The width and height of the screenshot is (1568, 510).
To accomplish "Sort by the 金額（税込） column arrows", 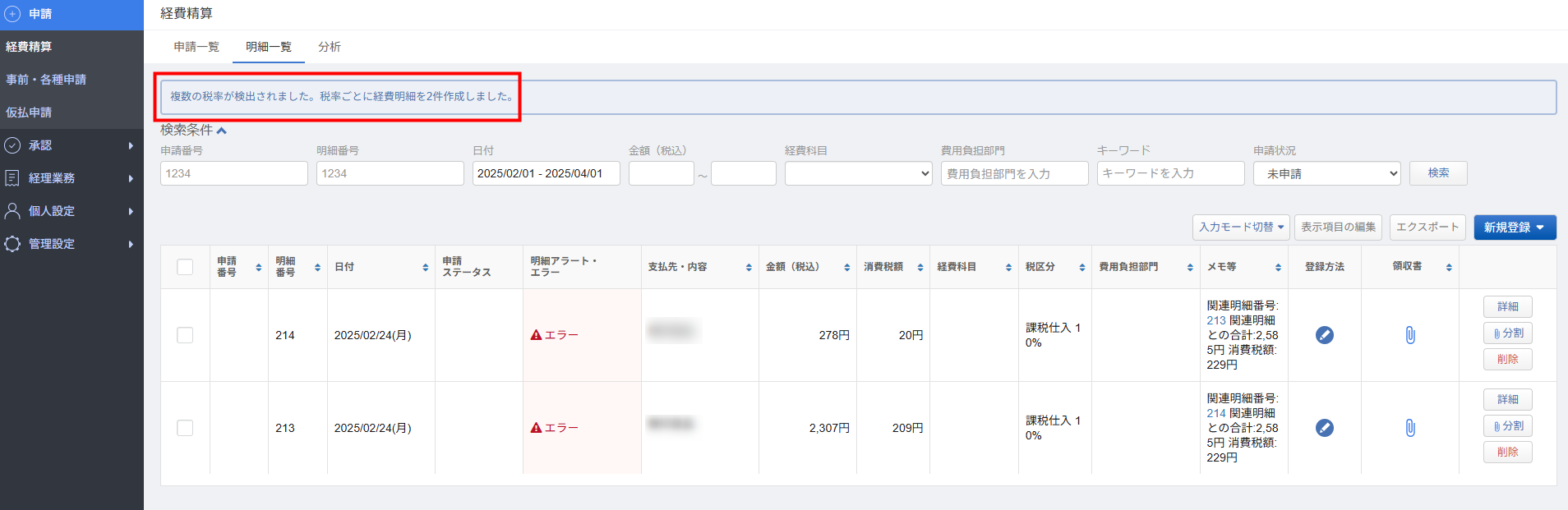I will pyautogui.click(x=846, y=268).
